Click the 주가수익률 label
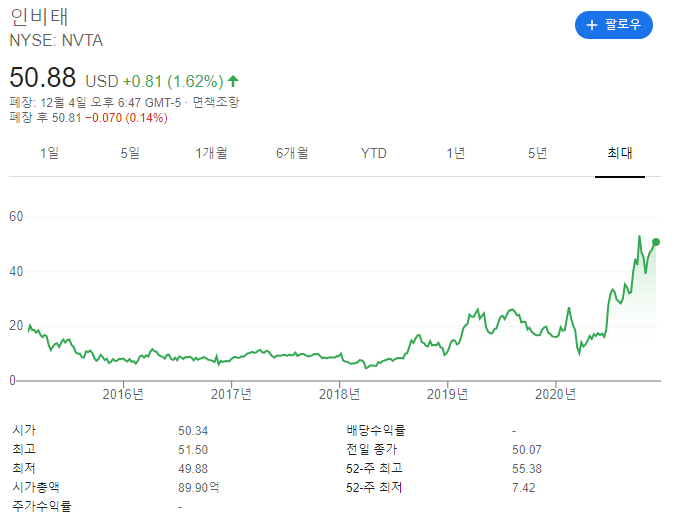Image resolution: width=678 pixels, height=530 pixels. [x=42, y=506]
